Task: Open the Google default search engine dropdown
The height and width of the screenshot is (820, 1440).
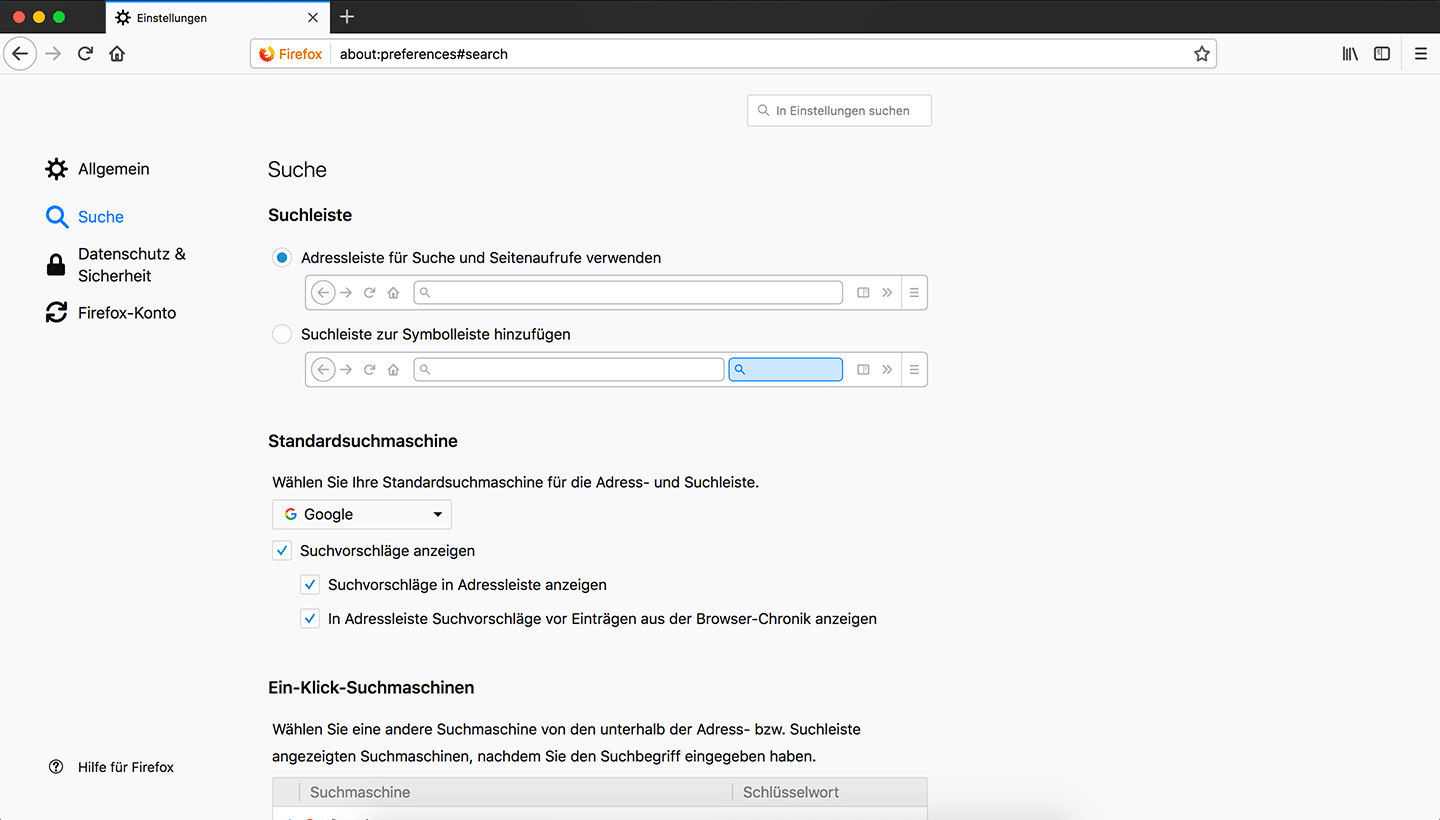Action: point(362,514)
